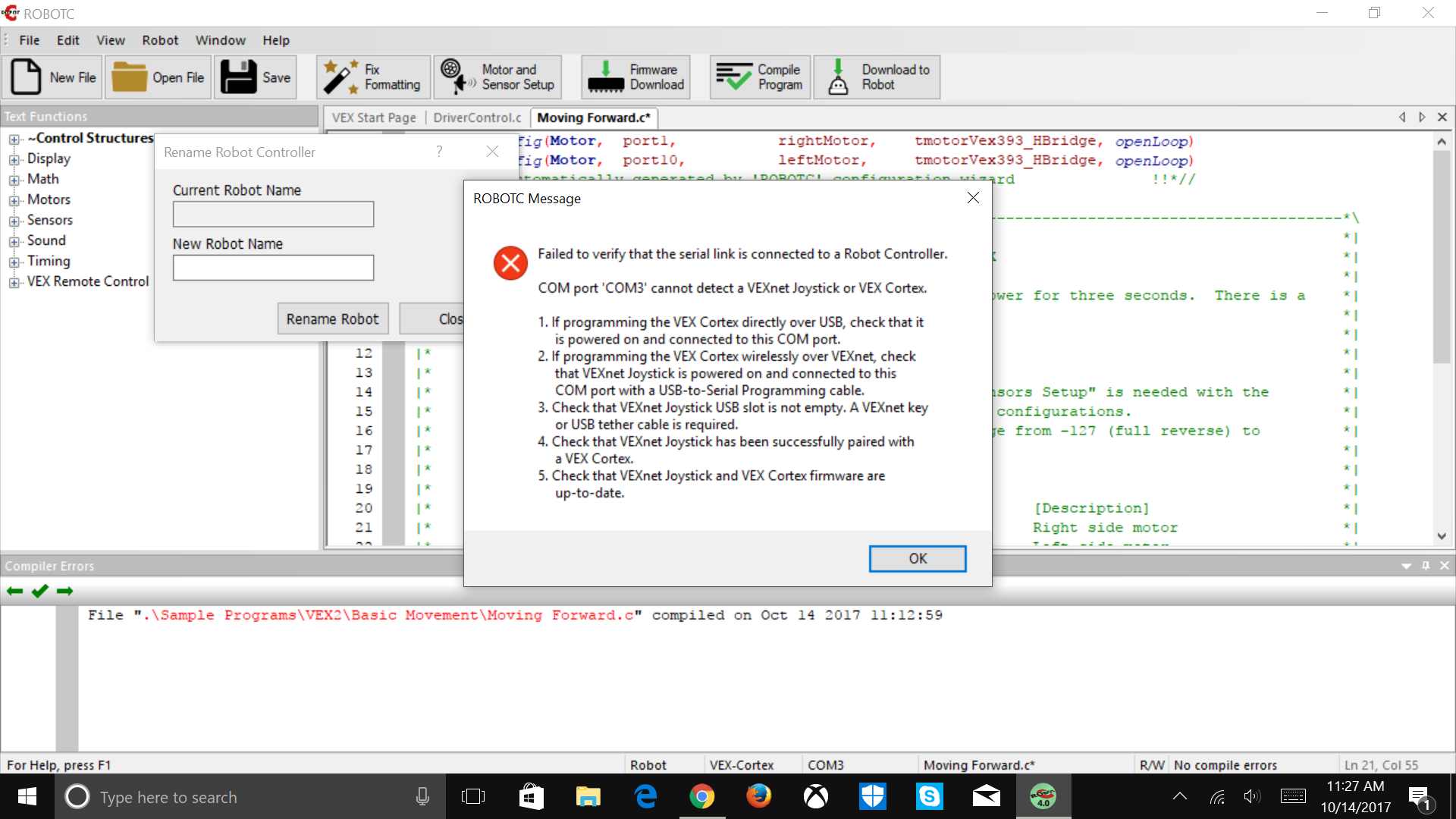Screen dimensions: 1456x819
Task: Click OK in ROBOTC Message
Action: 917,558
